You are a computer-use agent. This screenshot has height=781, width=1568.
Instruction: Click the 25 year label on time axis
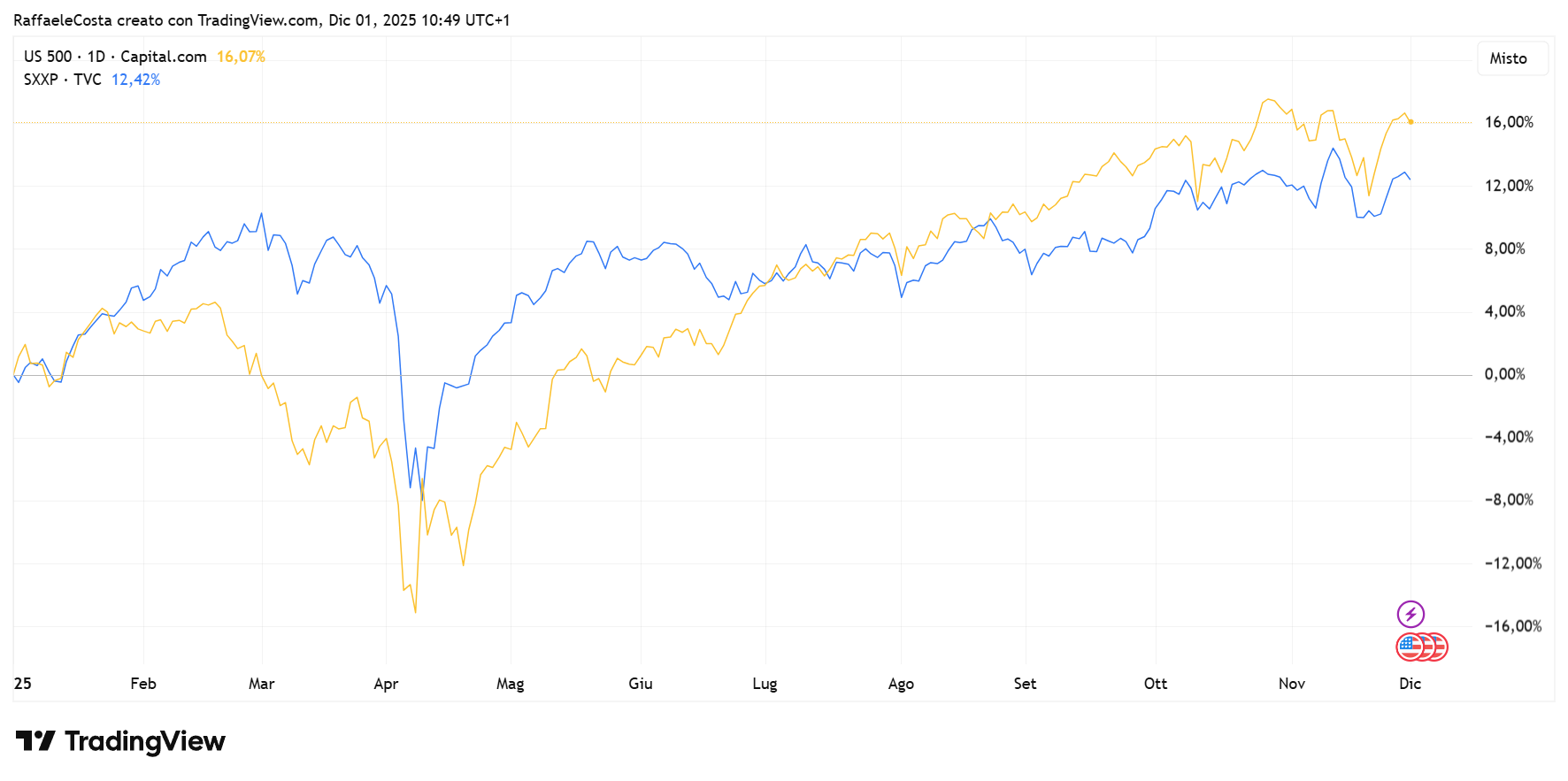coord(23,684)
